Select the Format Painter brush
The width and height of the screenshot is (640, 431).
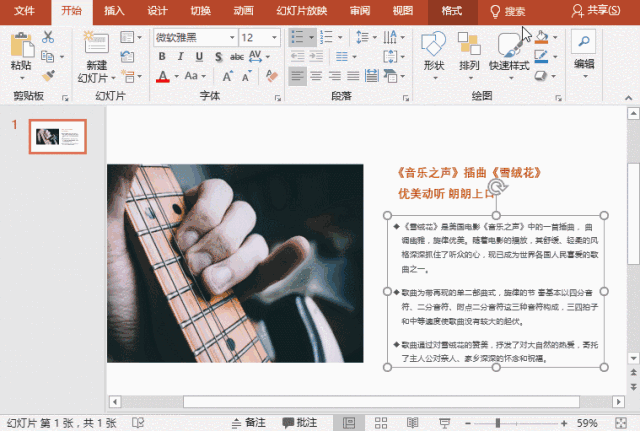click(48, 74)
